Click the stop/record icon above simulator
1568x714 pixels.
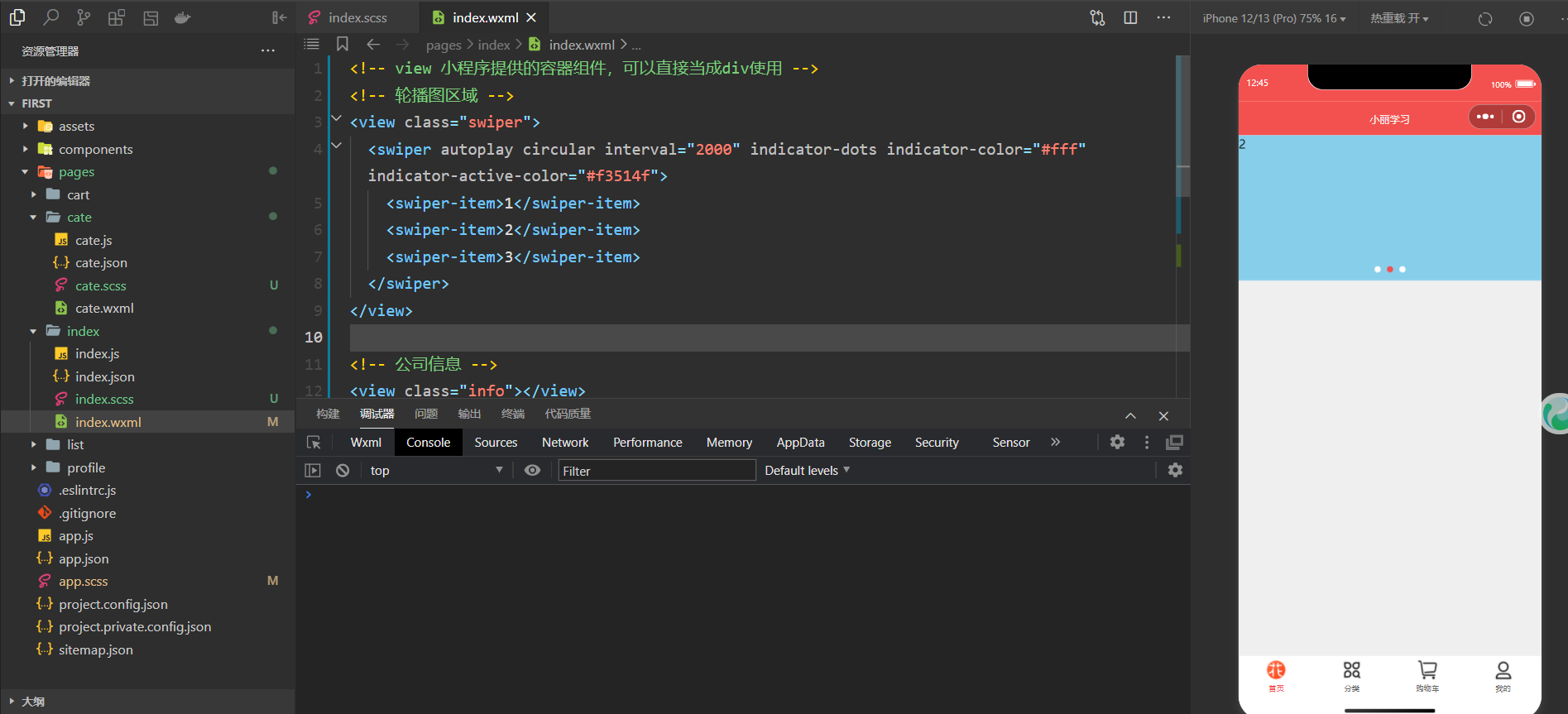[x=1527, y=18]
